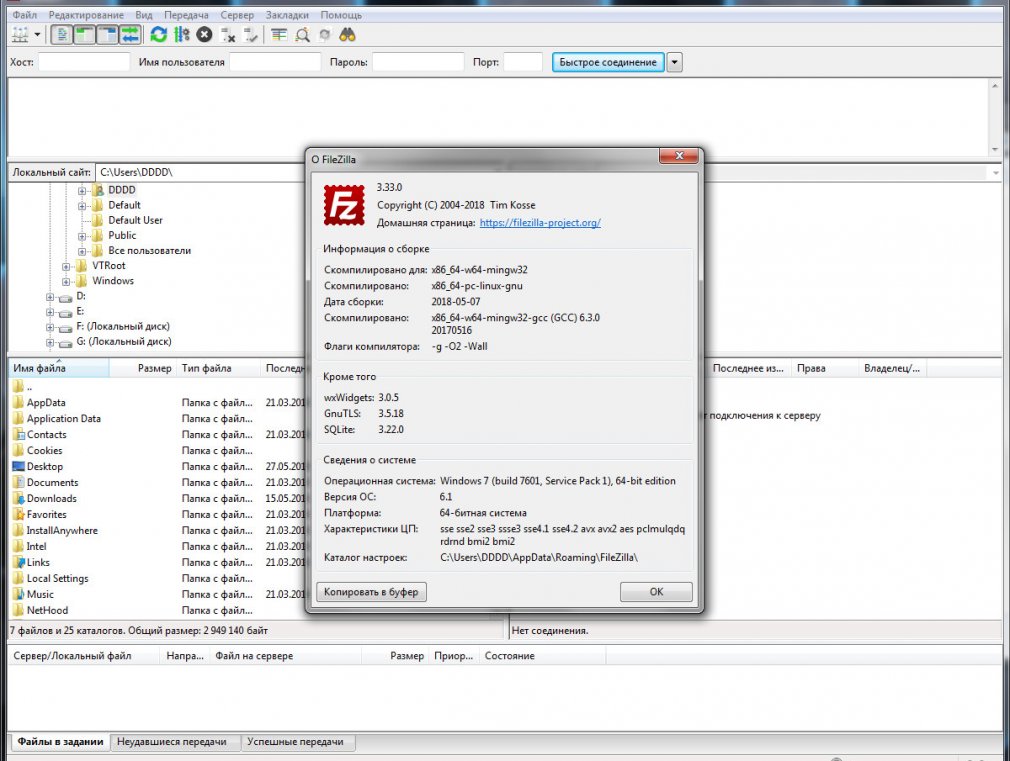1010x761 pixels.
Task: Select the Favorites folder icon
Action: [x=18, y=514]
